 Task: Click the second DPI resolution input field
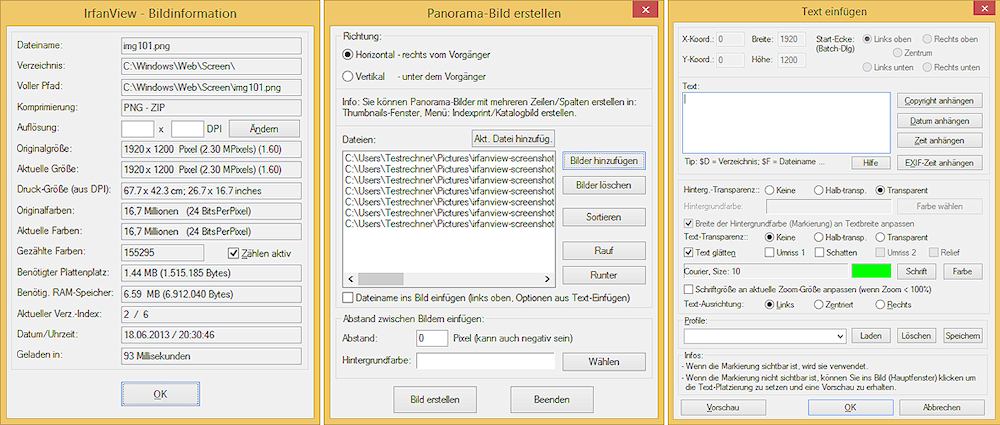coord(188,128)
